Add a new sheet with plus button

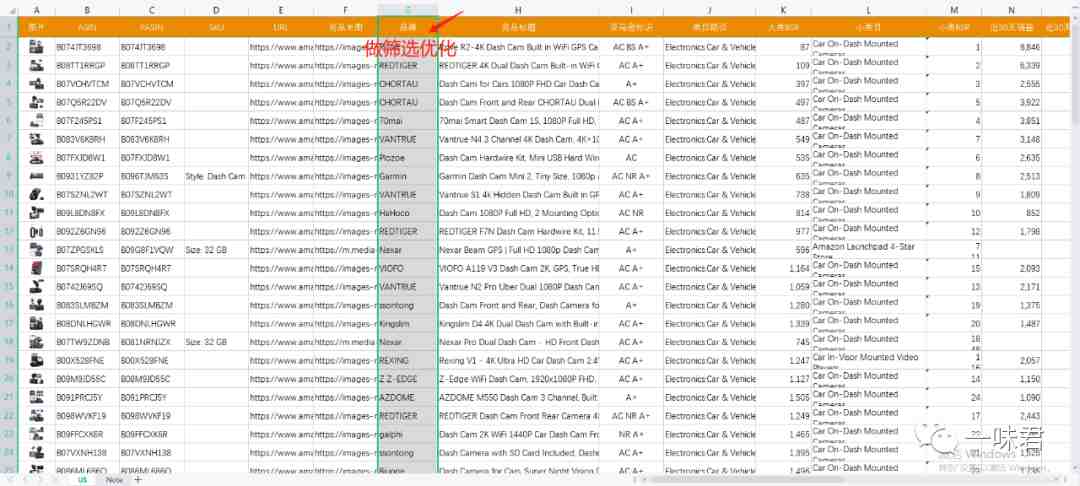[138, 480]
